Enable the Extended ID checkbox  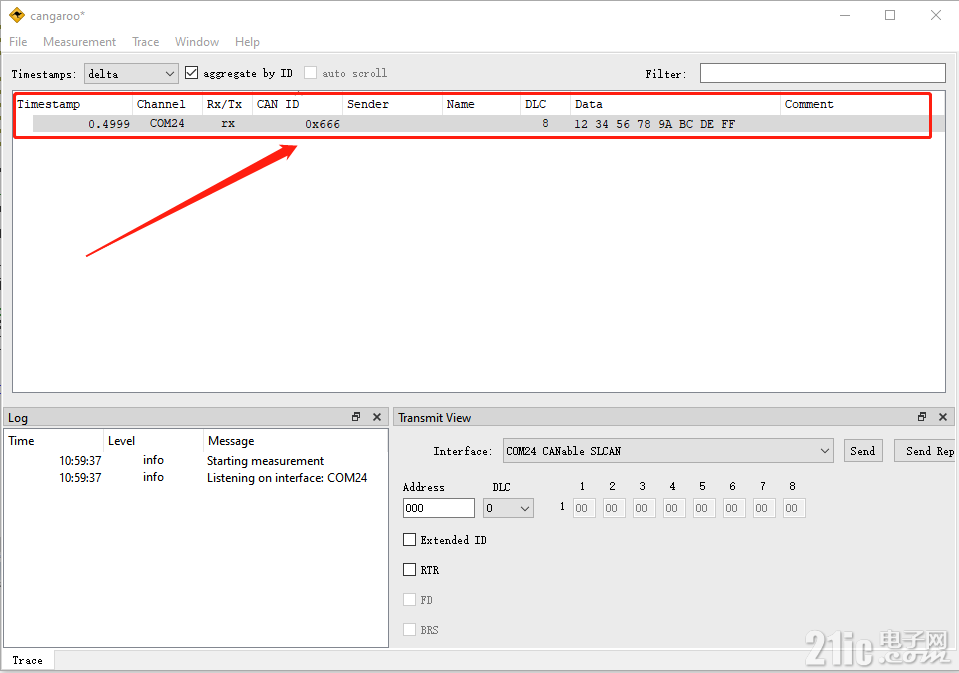pos(410,540)
